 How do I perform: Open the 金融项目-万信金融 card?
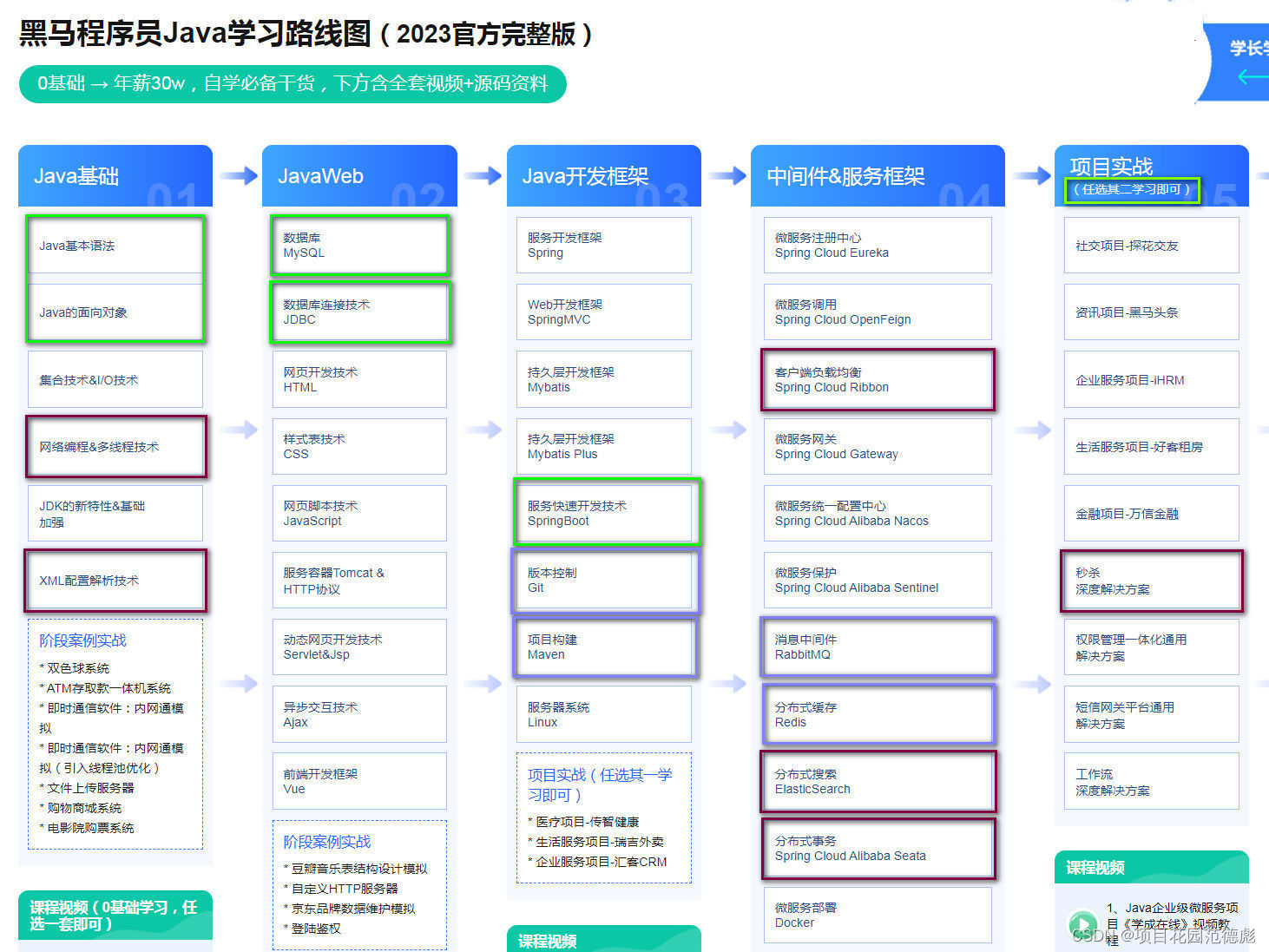coord(1152,513)
